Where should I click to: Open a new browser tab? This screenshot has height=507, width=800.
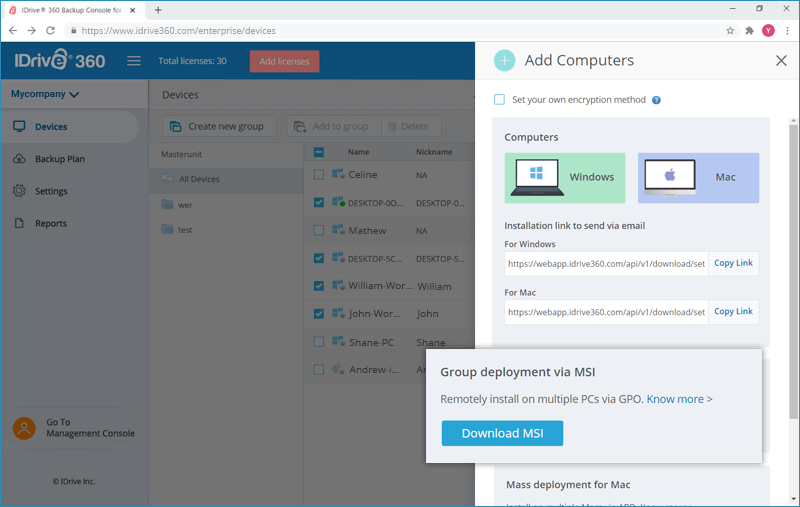pos(158,10)
